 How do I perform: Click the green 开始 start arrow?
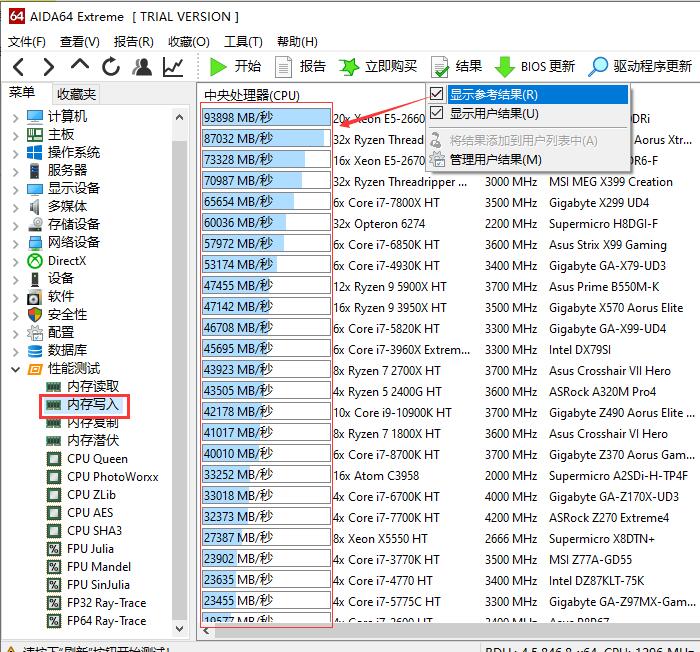(219, 66)
